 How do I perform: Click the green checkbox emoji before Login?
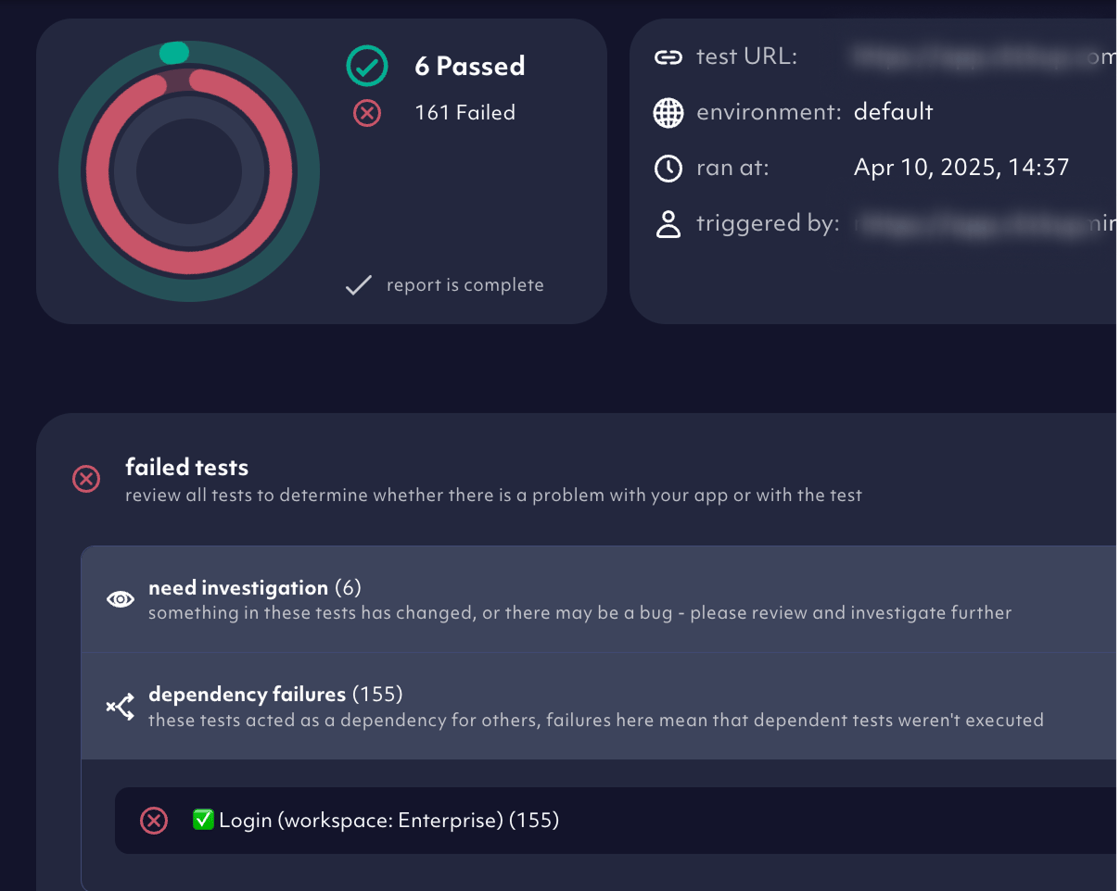click(203, 820)
